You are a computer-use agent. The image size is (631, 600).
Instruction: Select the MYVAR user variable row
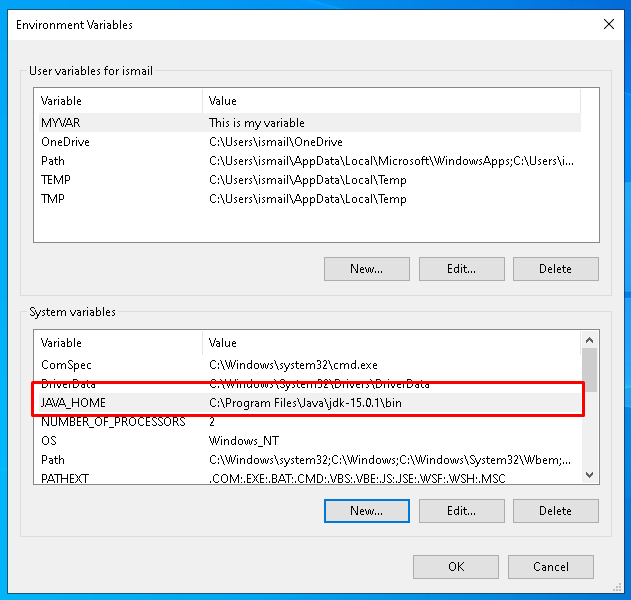tap(309, 123)
